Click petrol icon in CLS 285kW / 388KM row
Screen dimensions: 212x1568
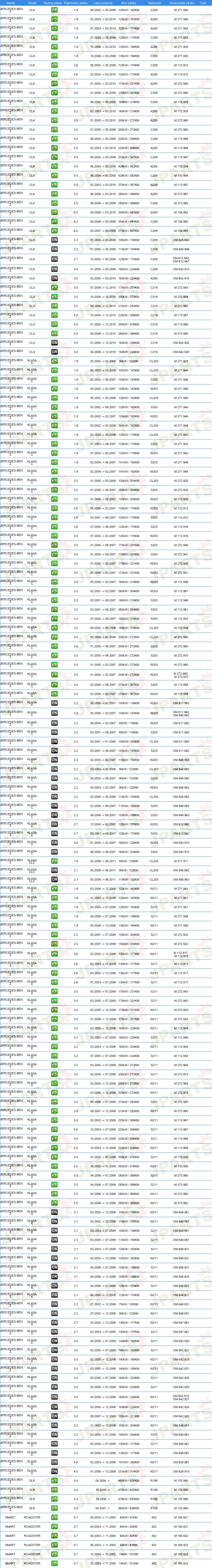pos(54,334)
